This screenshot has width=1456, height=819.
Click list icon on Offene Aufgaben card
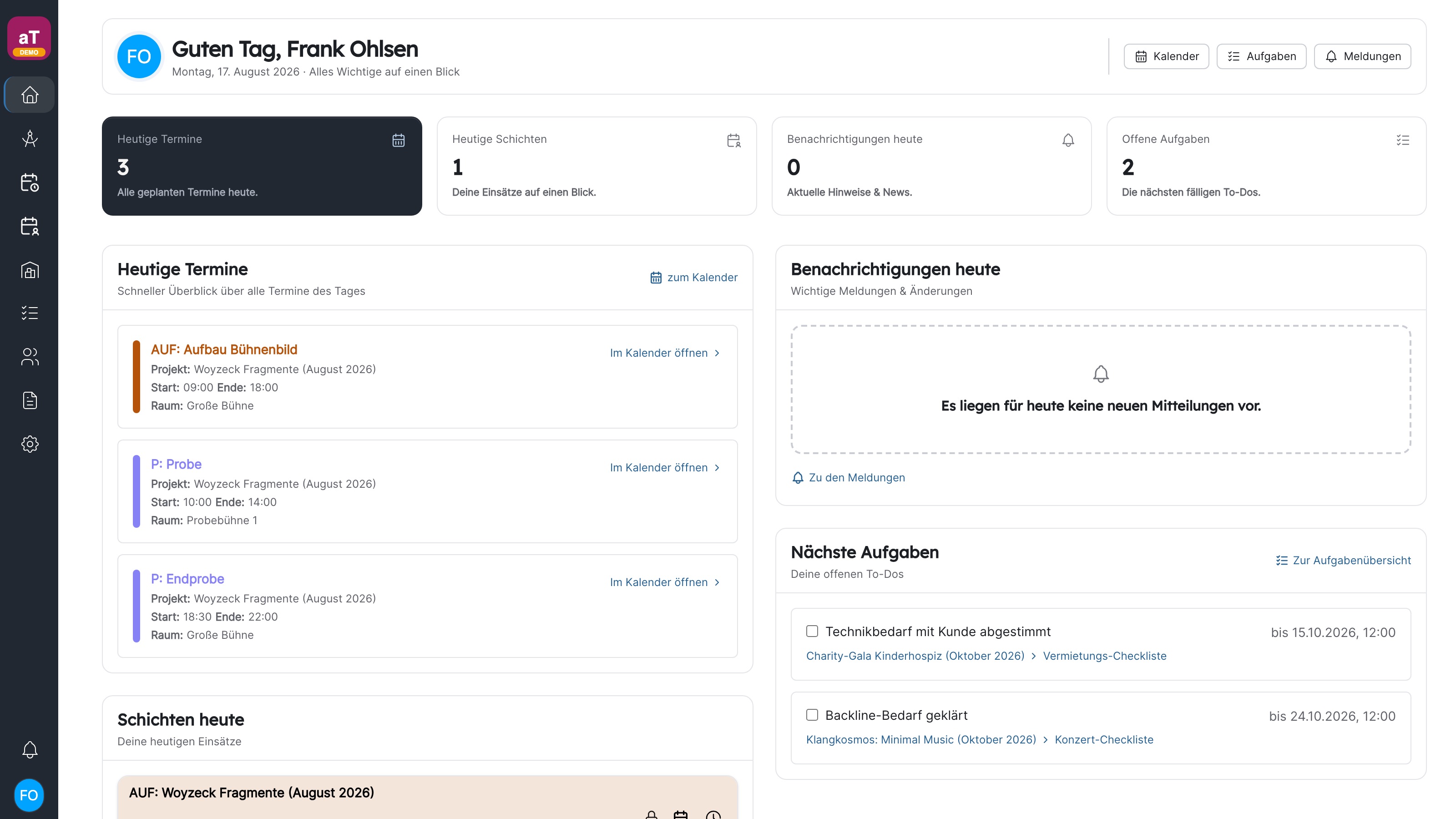(x=1403, y=140)
